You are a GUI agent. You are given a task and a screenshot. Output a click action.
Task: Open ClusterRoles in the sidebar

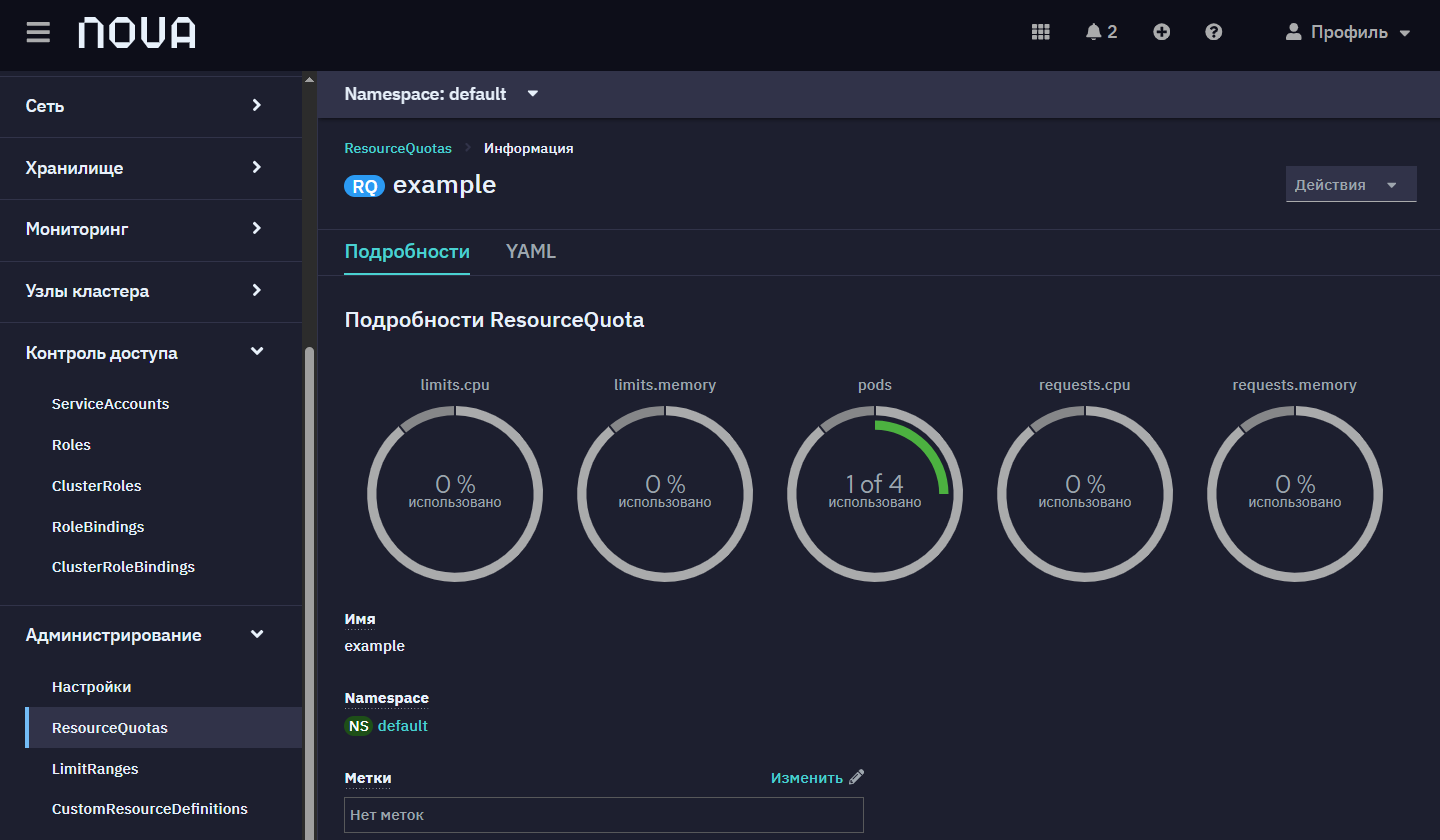[x=96, y=486]
